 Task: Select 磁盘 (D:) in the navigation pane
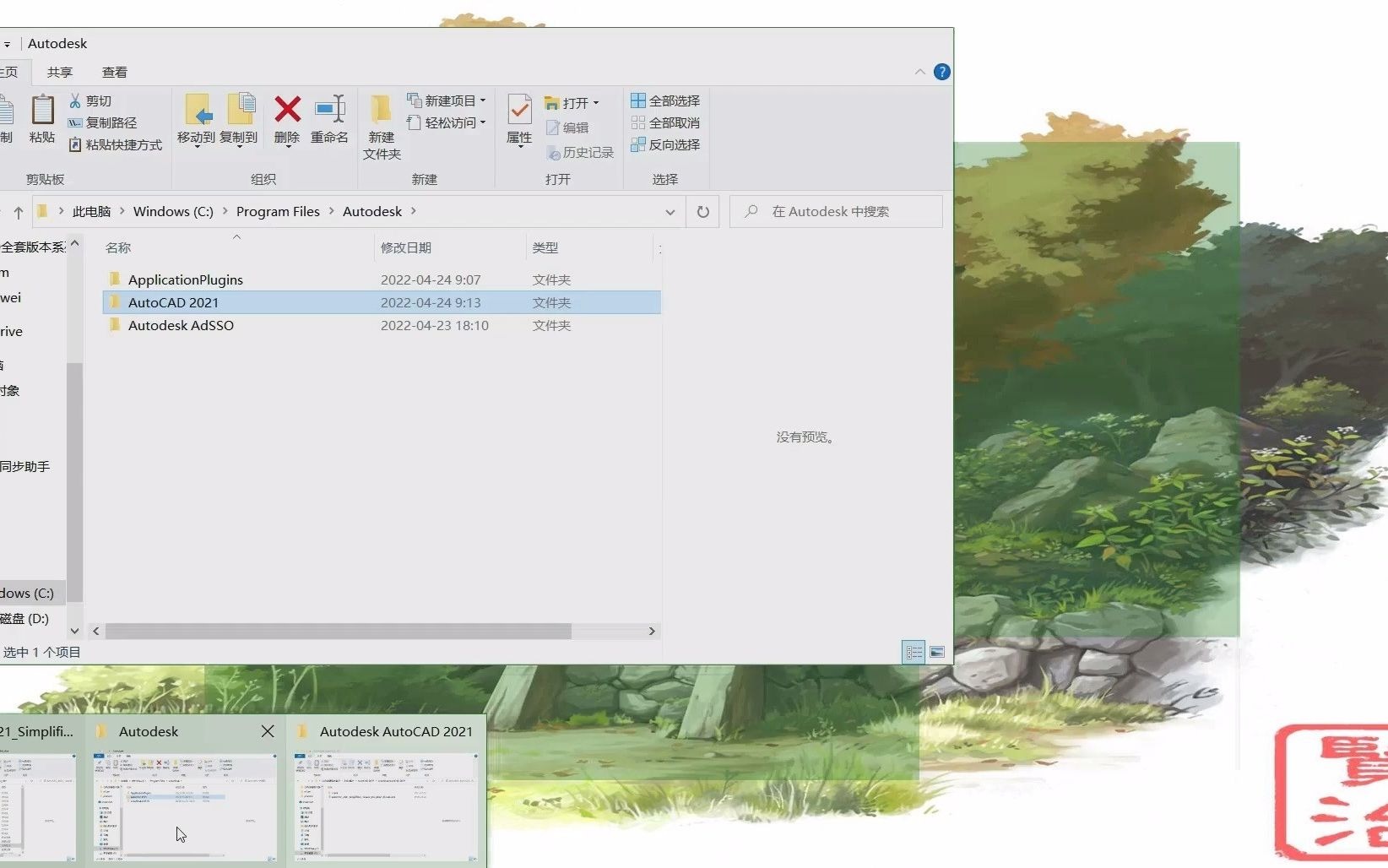pyautogui.click(x=25, y=618)
